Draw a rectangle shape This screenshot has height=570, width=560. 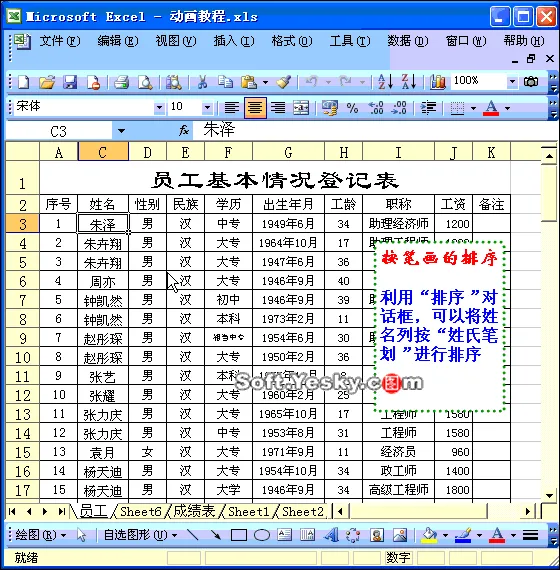point(239,535)
